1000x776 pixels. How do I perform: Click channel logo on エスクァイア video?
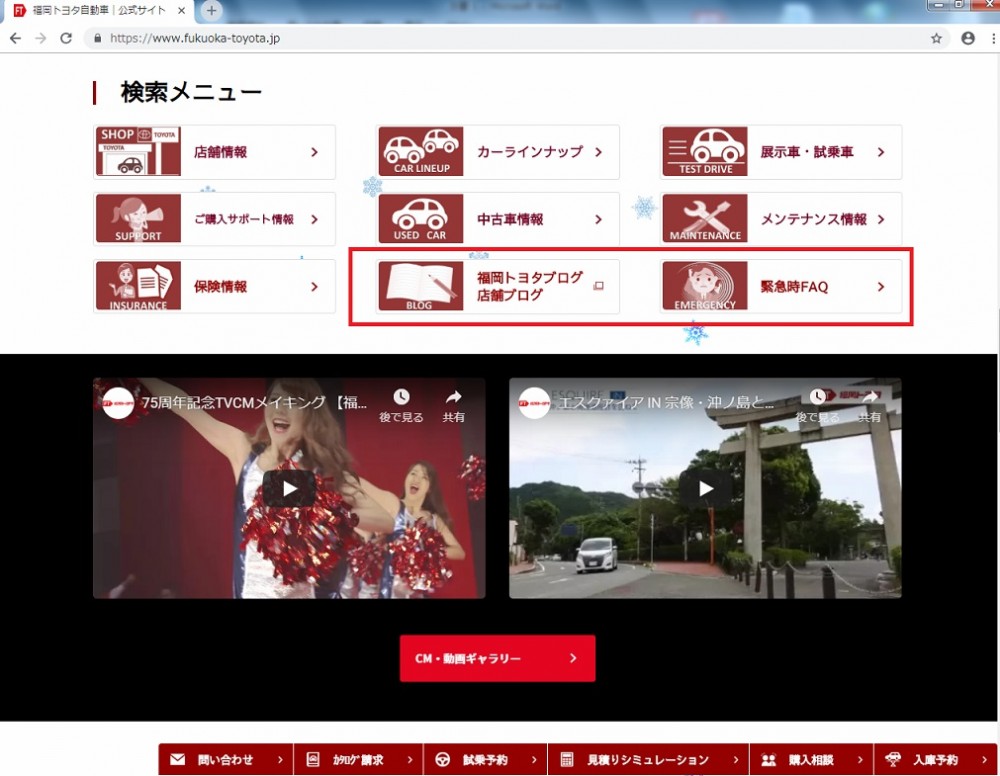click(x=534, y=403)
